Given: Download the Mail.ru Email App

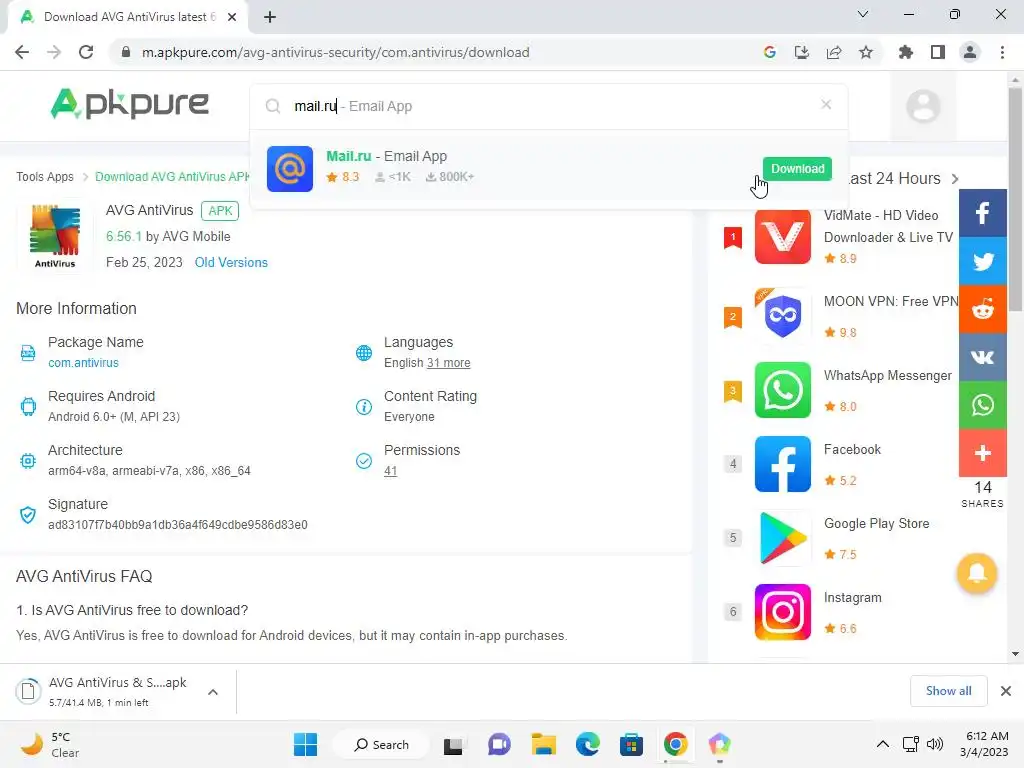Looking at the screenshot, I should tap(797, 168).
